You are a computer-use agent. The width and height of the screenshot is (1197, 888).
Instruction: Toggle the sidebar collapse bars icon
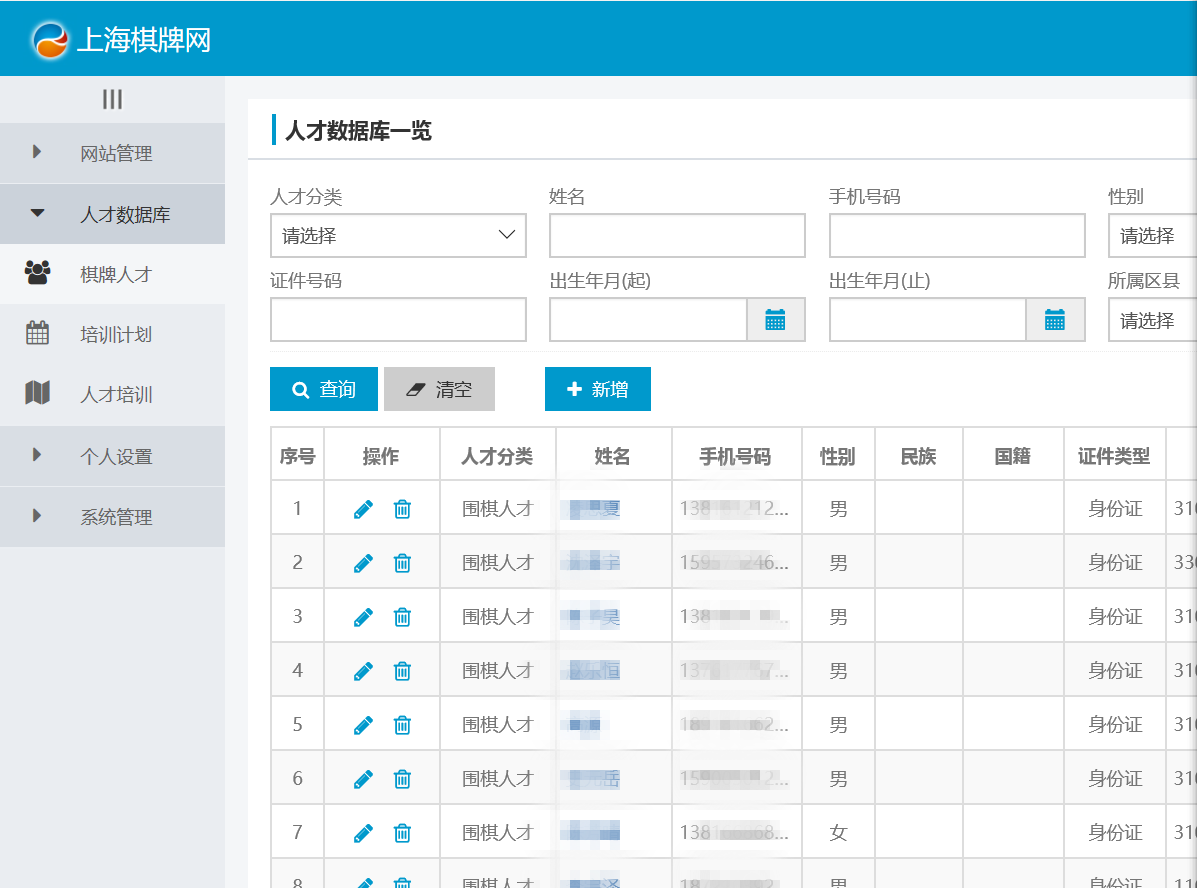click(x=112, y=99)
